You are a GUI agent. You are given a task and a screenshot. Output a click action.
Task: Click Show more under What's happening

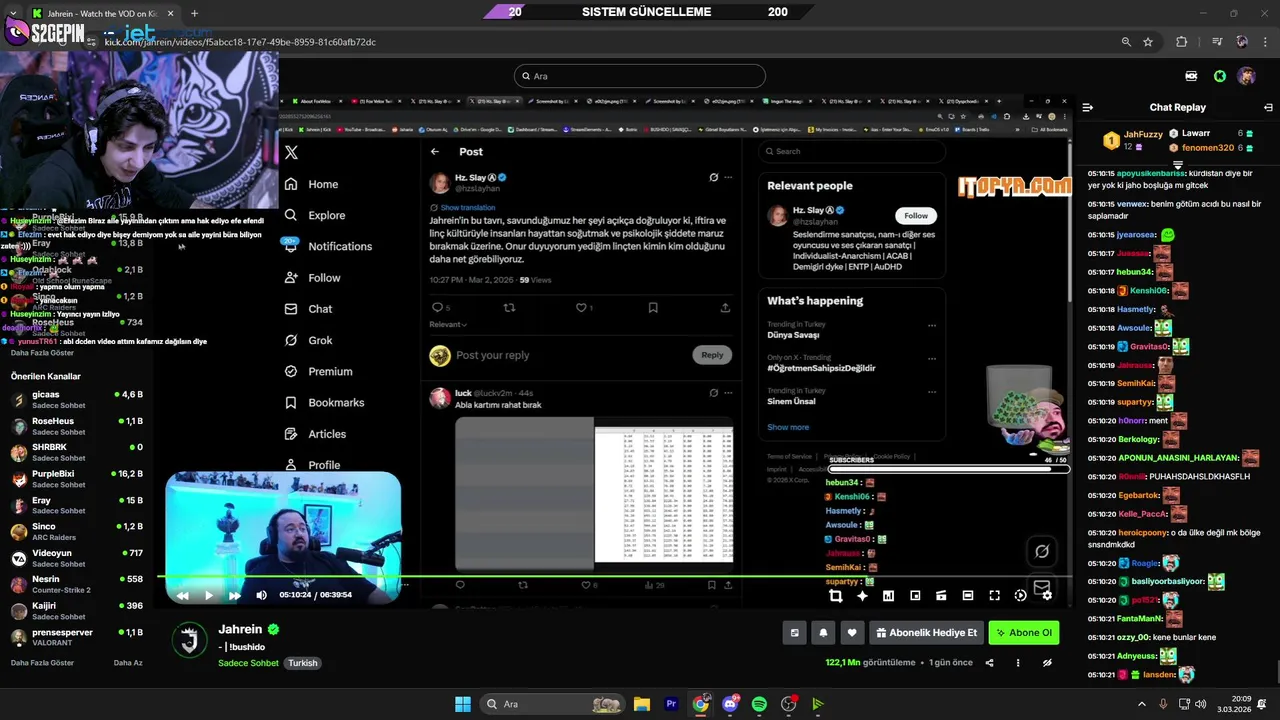pos(788,427)
